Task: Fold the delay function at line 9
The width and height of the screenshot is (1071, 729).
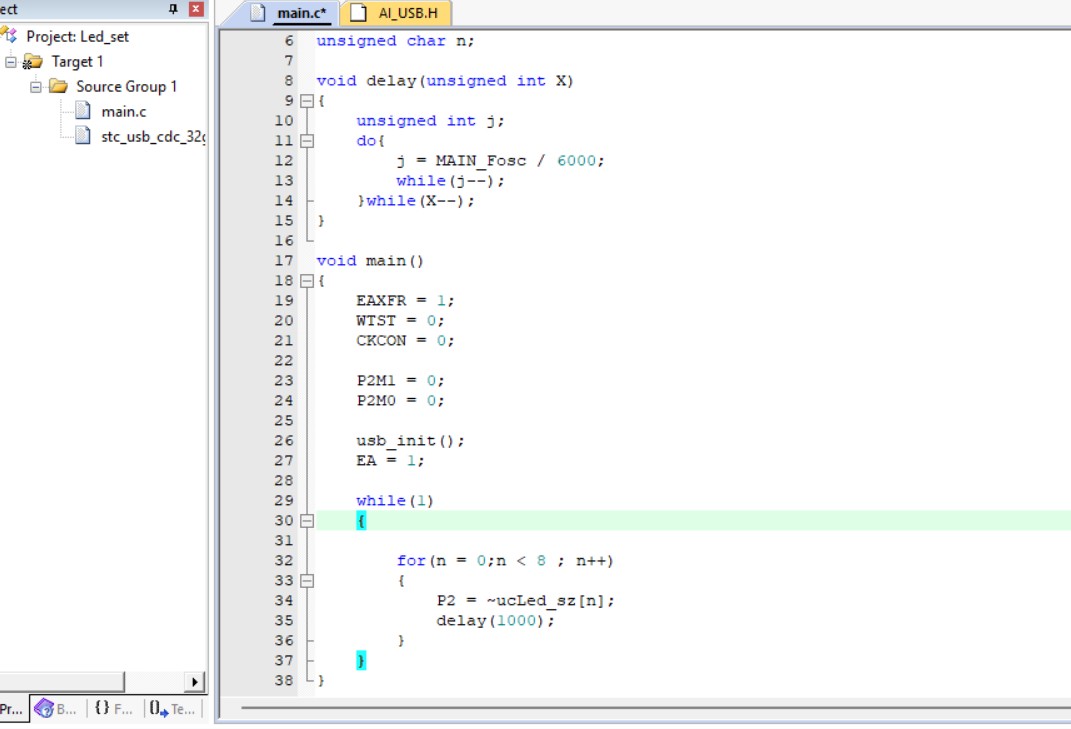Action: pyautogui.click(x=307, y=101)
